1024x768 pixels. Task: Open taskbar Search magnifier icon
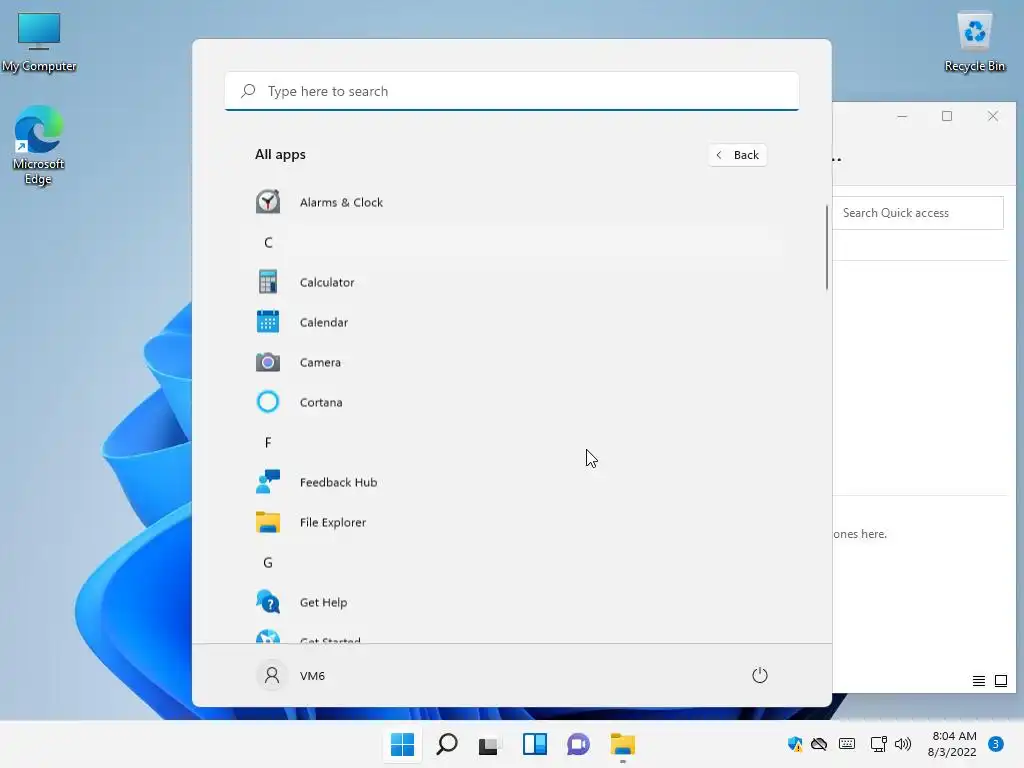click(447, 744)
